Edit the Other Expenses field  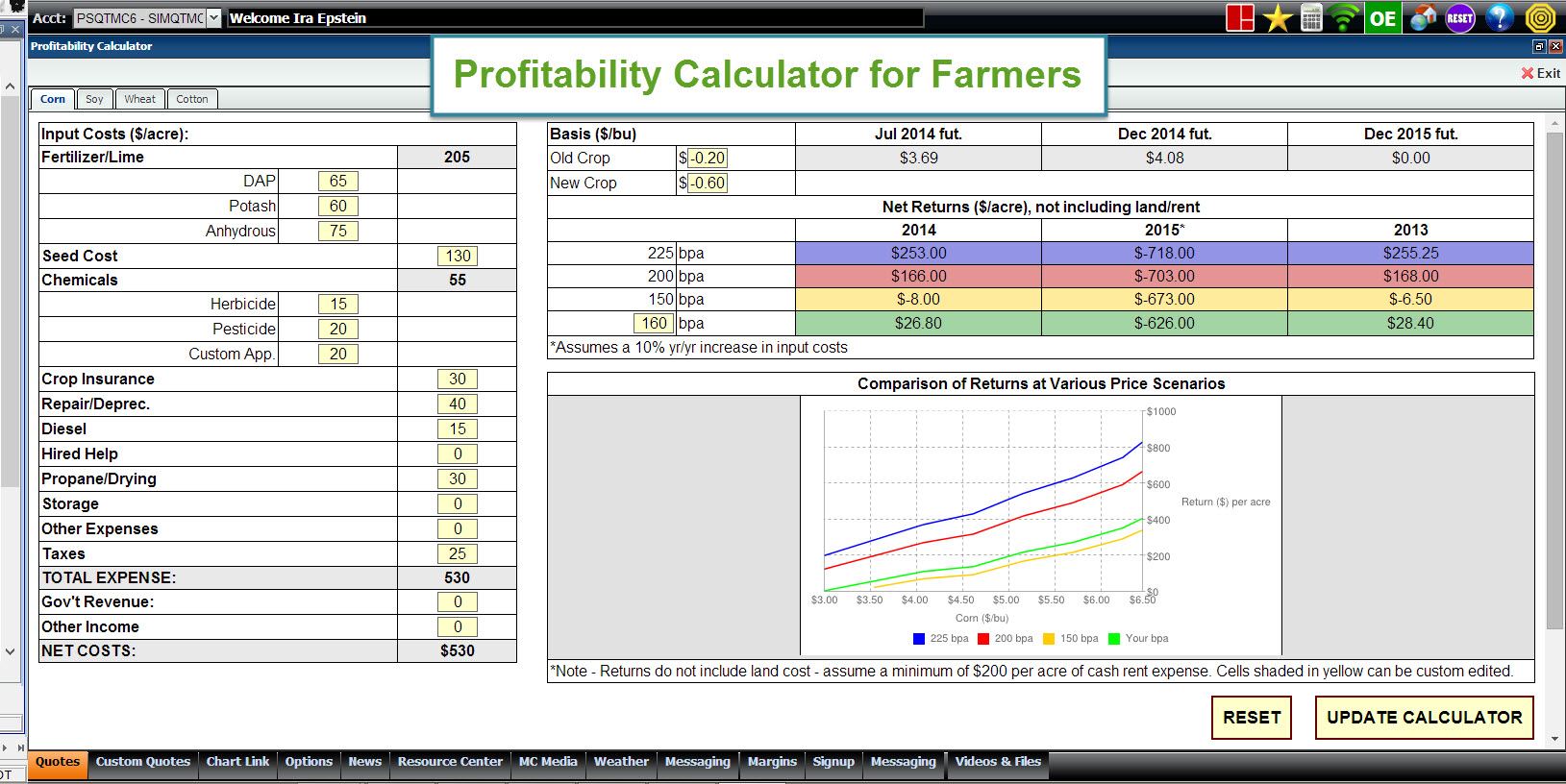point(458,528)
